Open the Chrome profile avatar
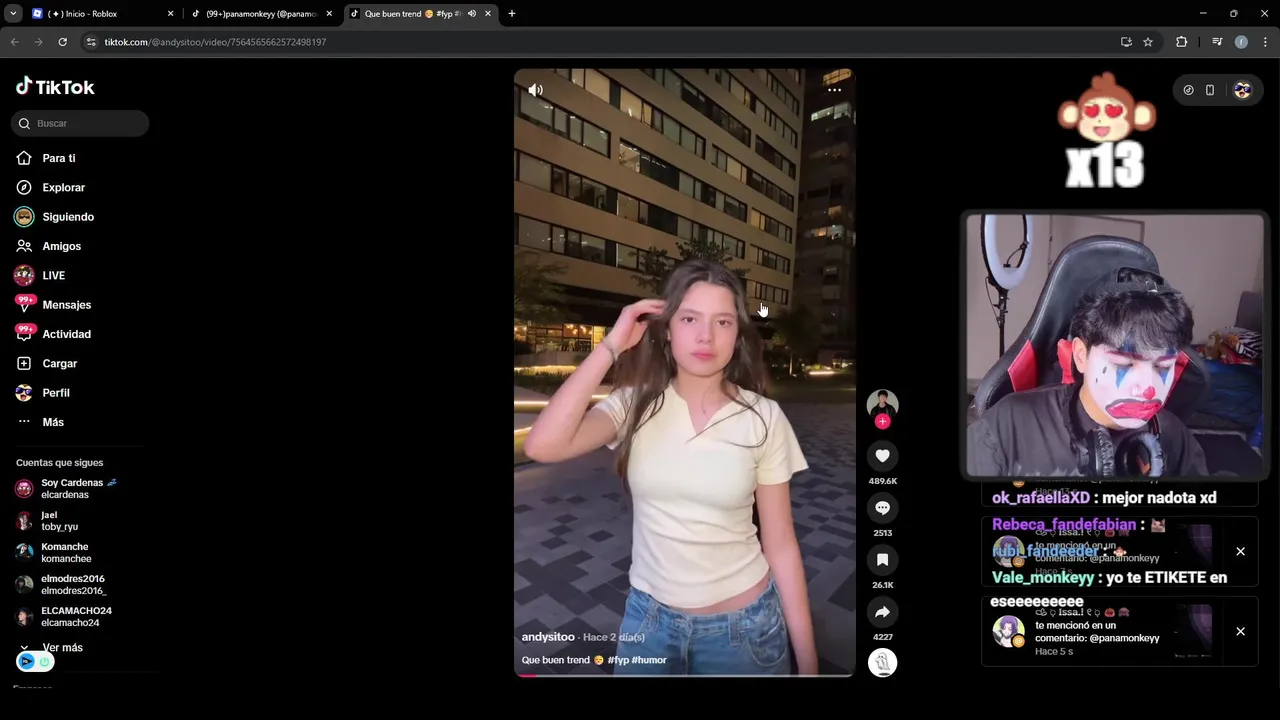The width and height of the screenshot is (1280, 720). click(1241, 42)
